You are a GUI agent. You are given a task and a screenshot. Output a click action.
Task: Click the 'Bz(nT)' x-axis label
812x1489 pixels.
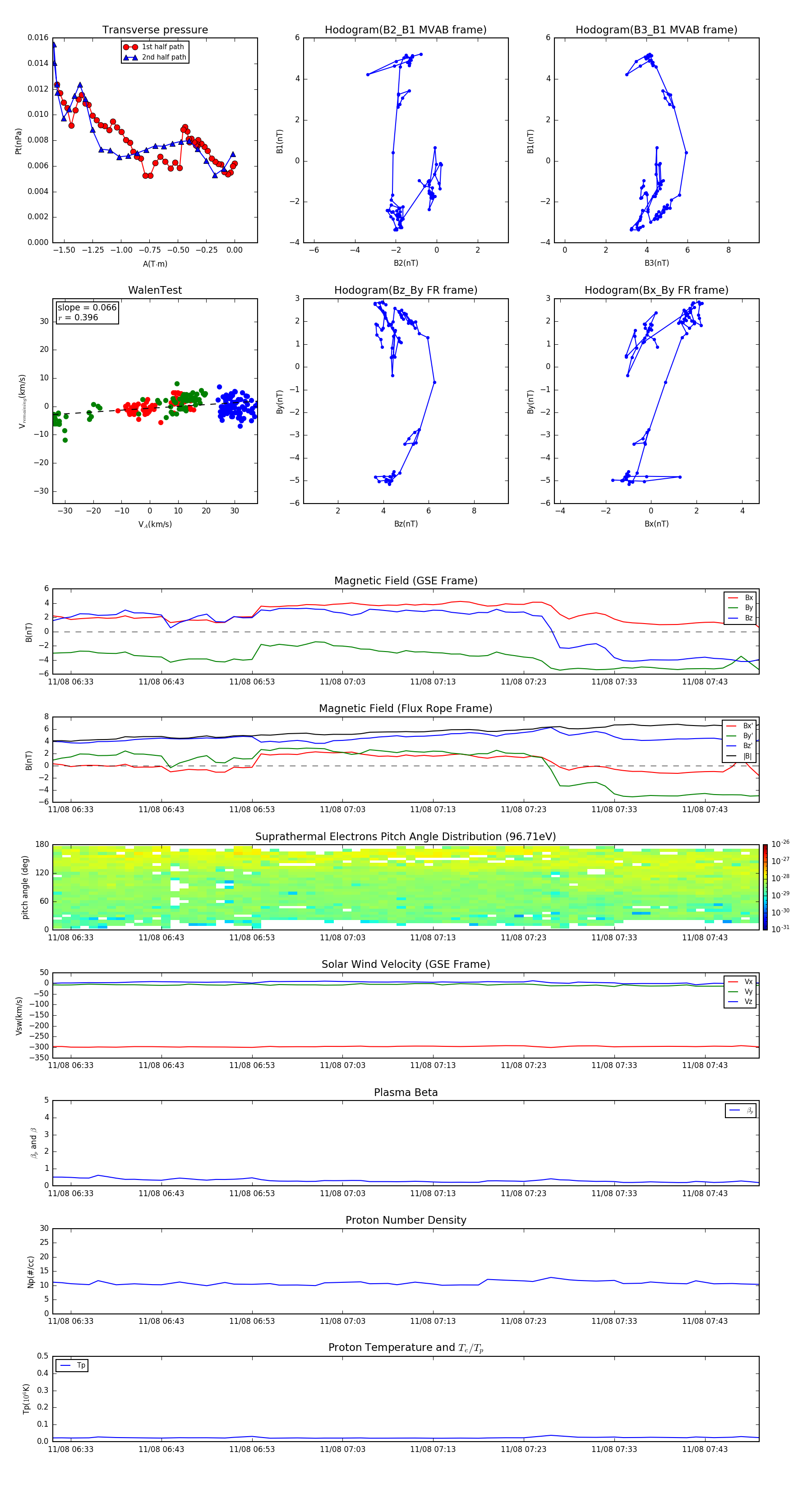406,524
